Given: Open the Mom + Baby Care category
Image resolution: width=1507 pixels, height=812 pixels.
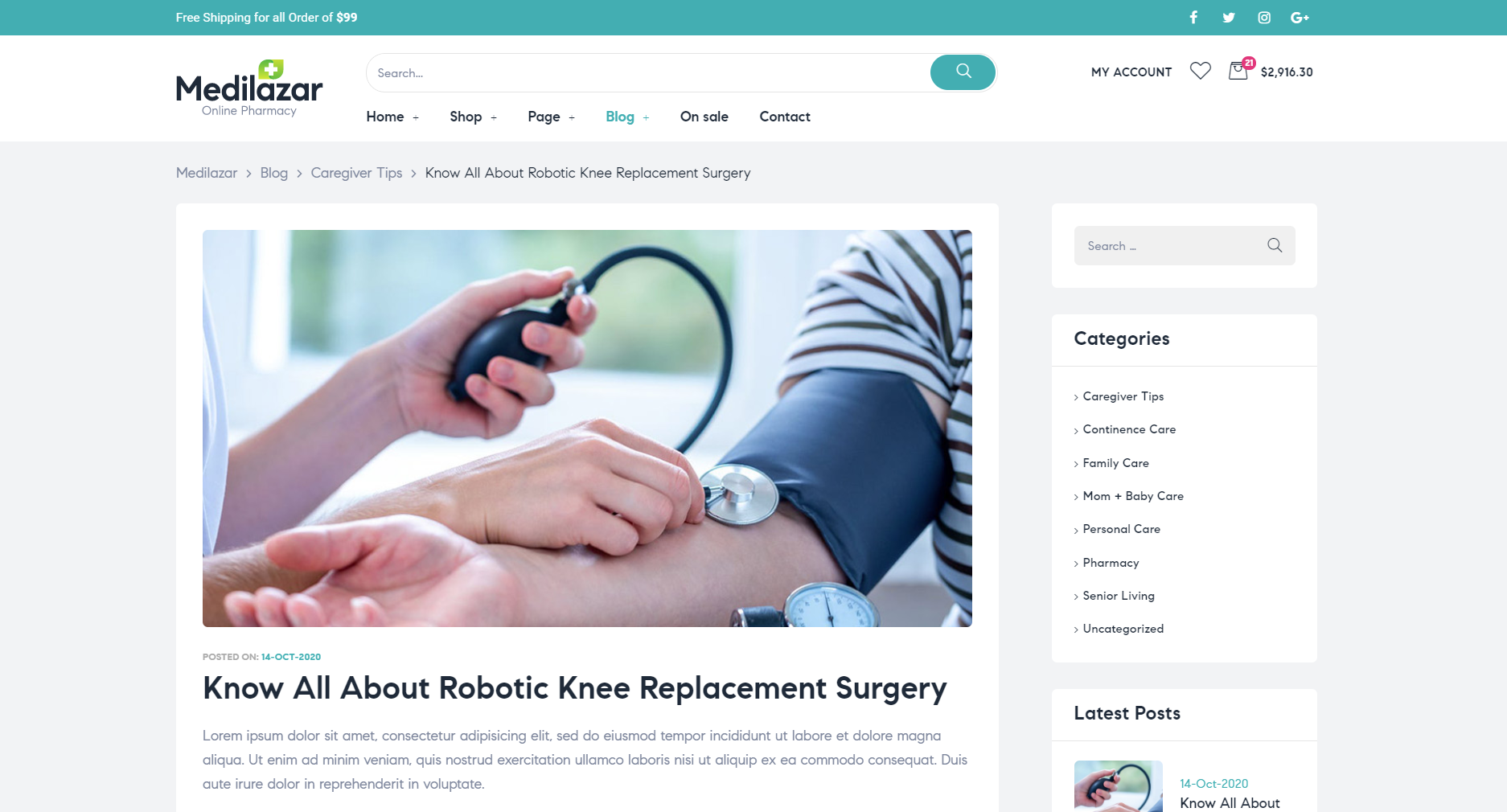Looking at the screenshot, I should click(1133, 496).
